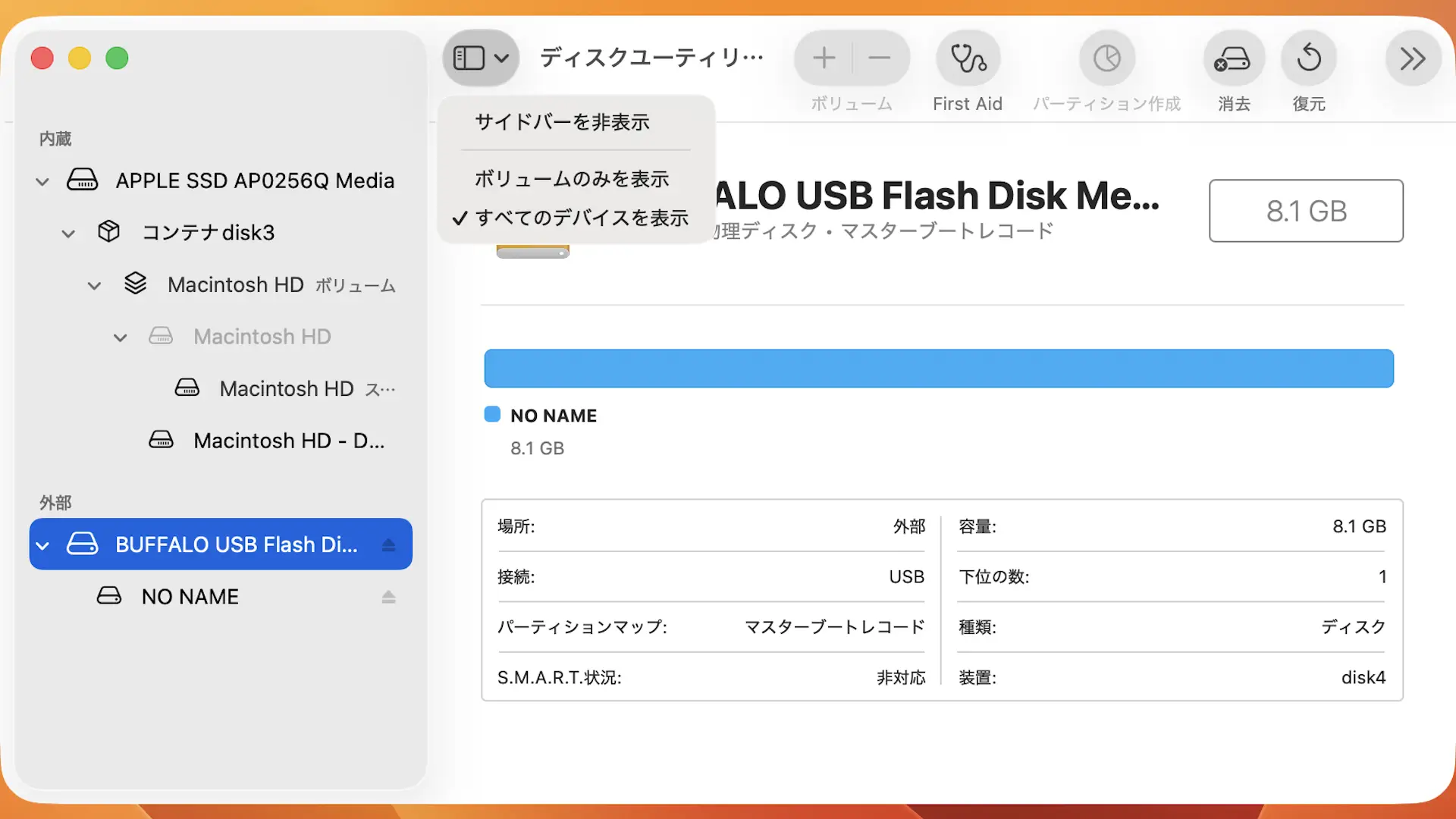1456x819 pixels.
Task: Show more toolbar items via double-chevron
Action: (x=1412, y=58)
